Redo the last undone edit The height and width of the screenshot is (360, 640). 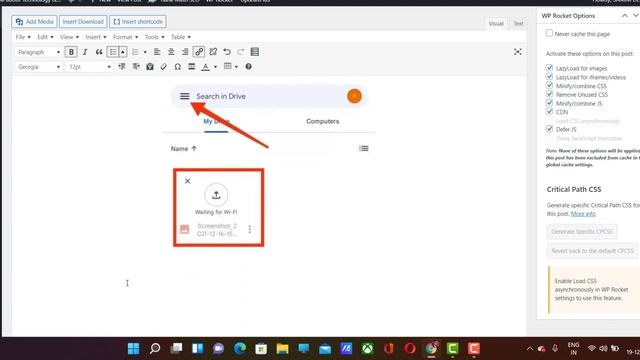241,52
